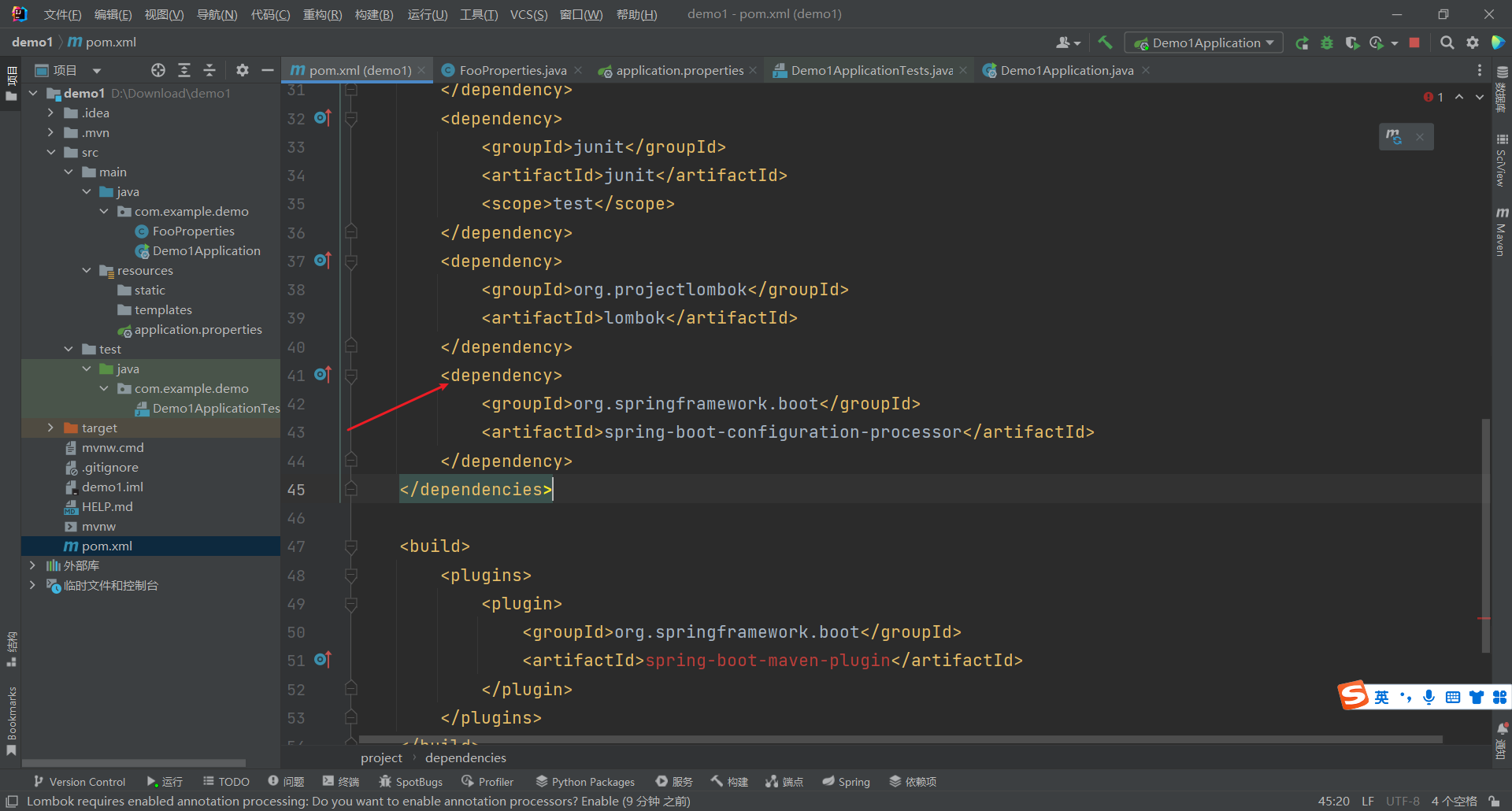Screen dimensions: 1512x811
Task: Open the Version Control tool window
Action: pyautogui.click(x=80, y=781)
